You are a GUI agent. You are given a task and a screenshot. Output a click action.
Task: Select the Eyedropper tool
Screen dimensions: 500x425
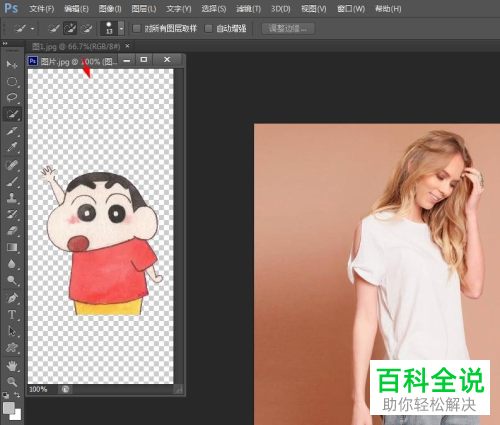(x=12, y=147)
